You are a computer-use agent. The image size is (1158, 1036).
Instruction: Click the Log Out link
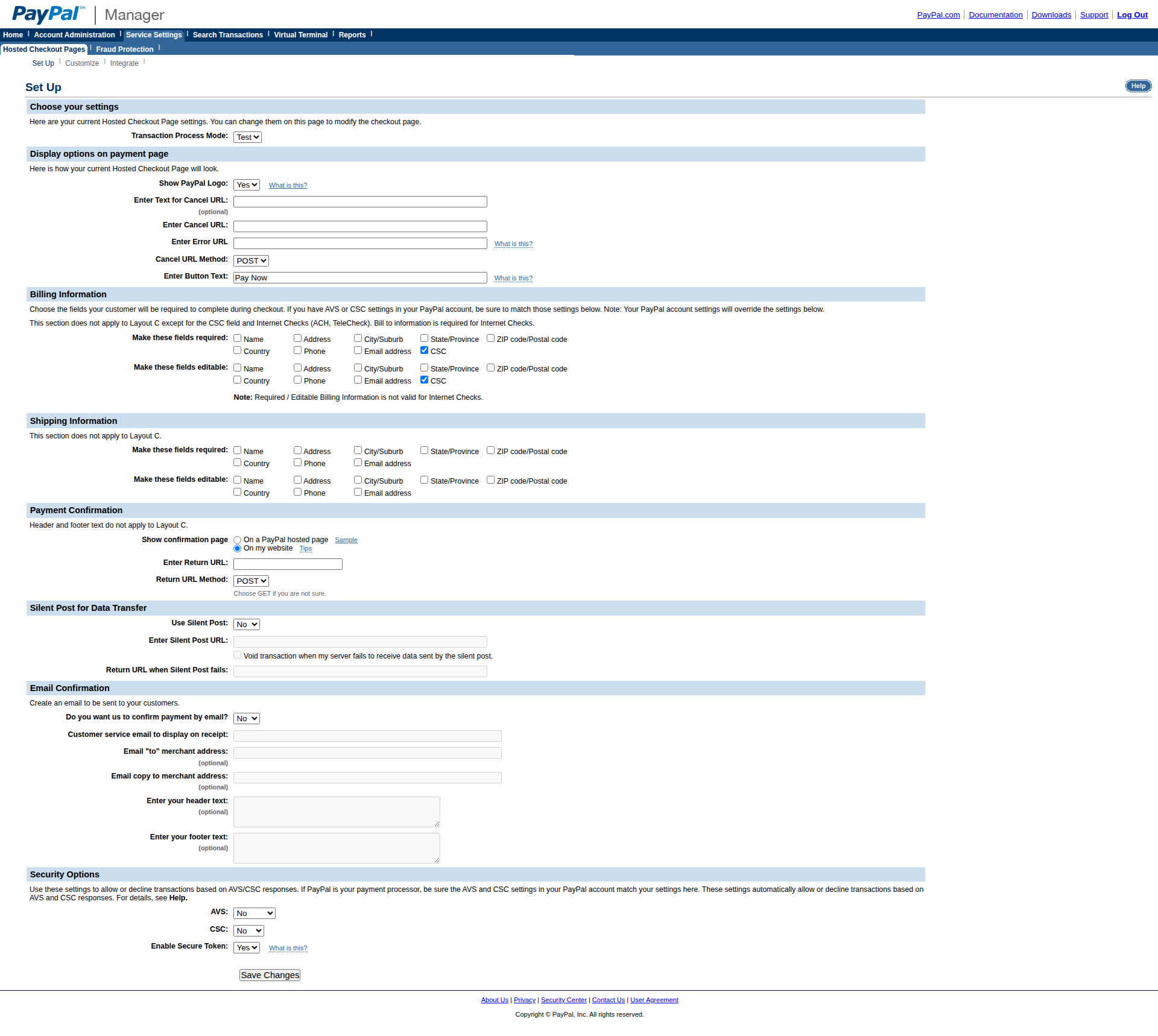pos(1132,15)
